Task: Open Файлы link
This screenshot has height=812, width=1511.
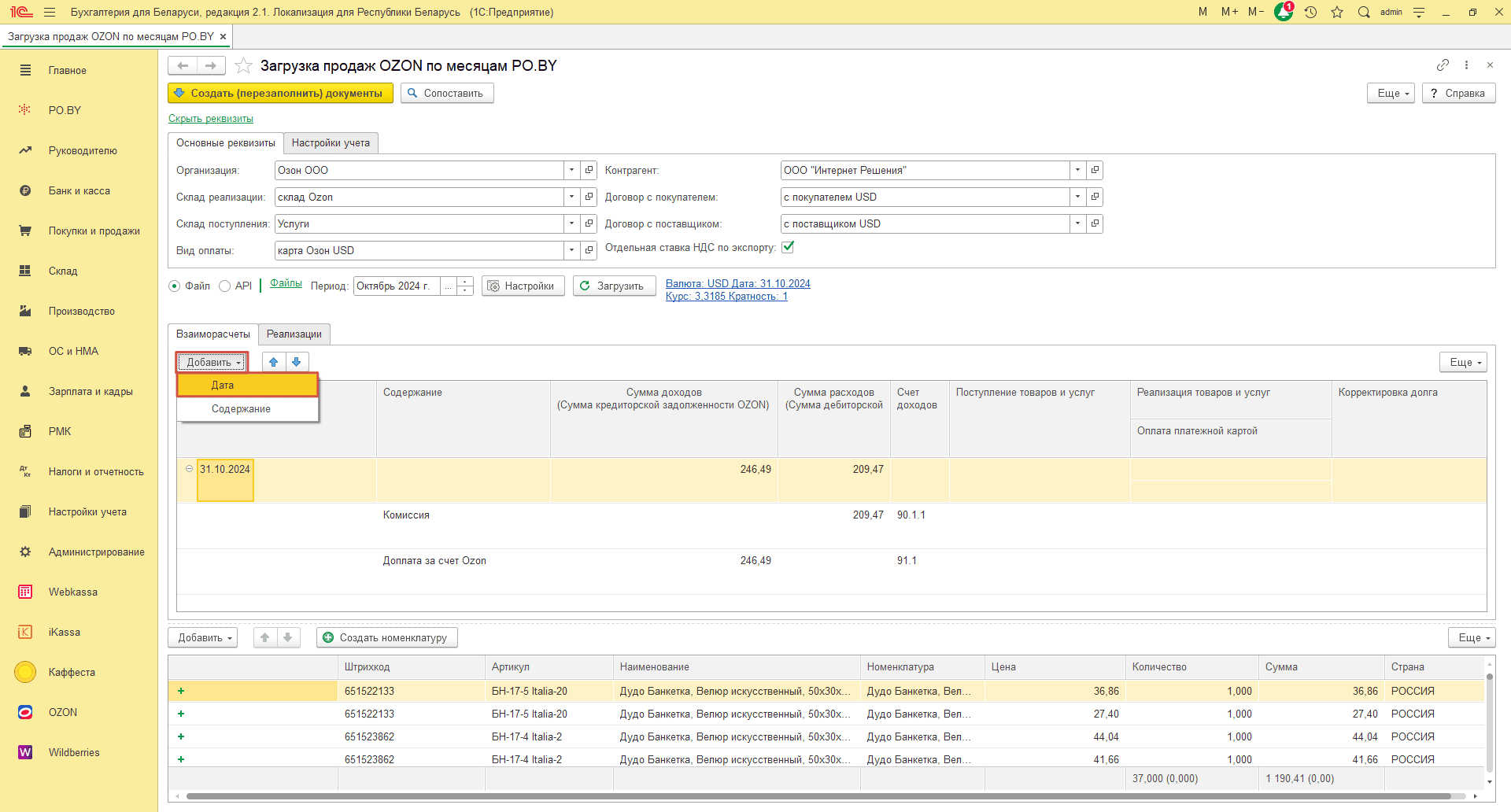Action: coord(286,283)
